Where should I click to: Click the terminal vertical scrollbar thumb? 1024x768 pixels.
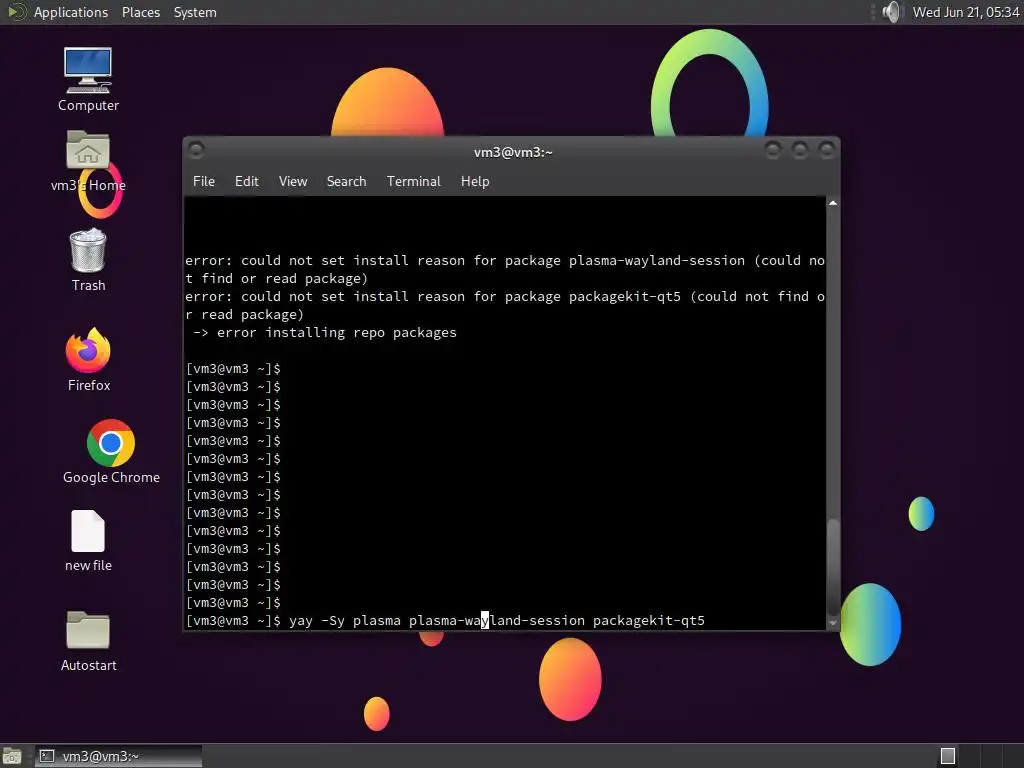point(833,566)
